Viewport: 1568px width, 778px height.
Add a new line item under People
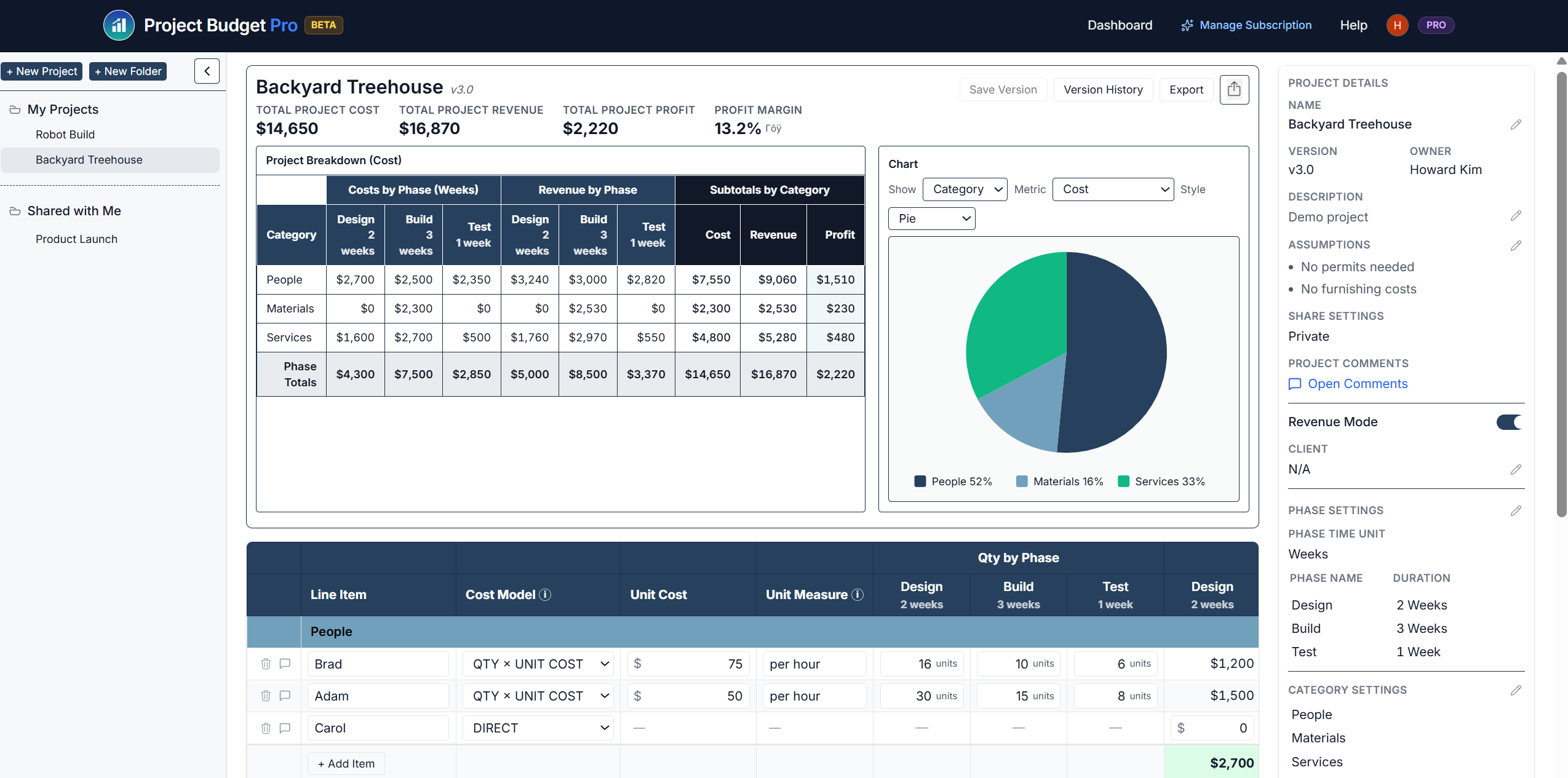coord(346,763)
